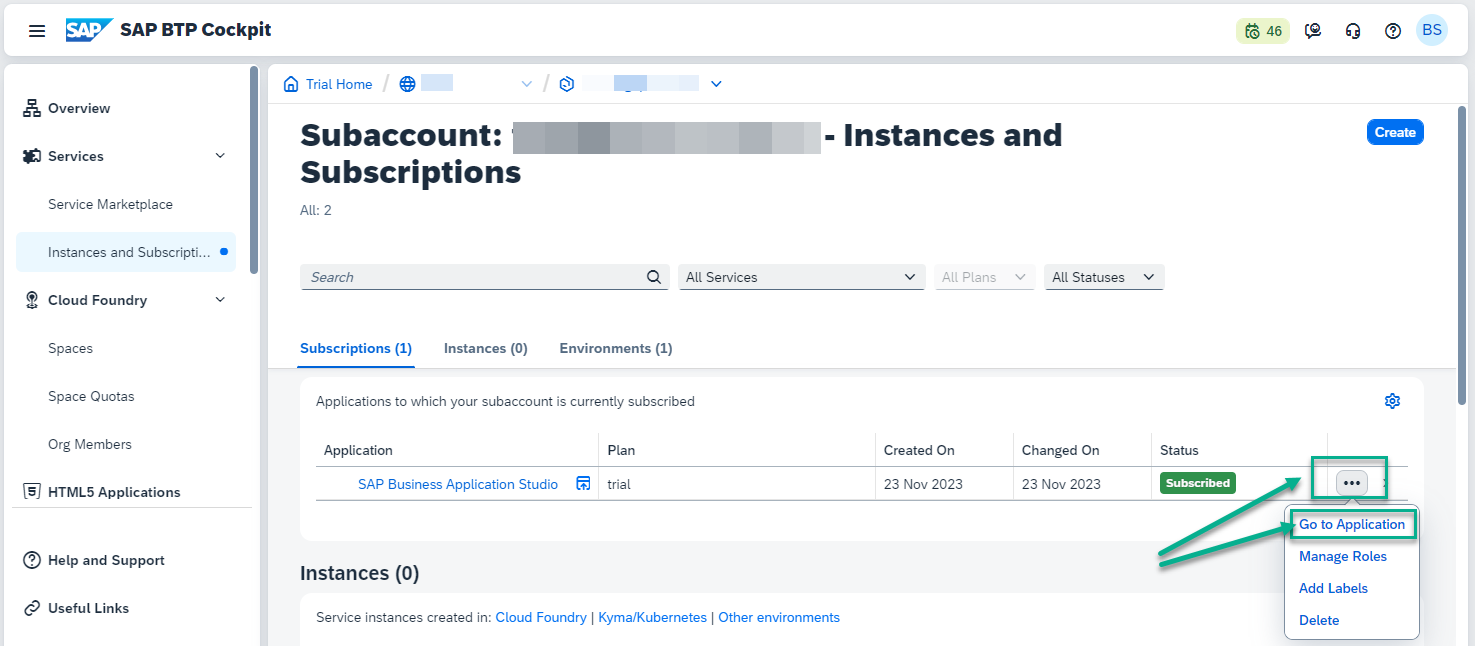The image size is (1475, 646).
Task: Open the BS user avatar menu
Action: (x=1432, y=29)
